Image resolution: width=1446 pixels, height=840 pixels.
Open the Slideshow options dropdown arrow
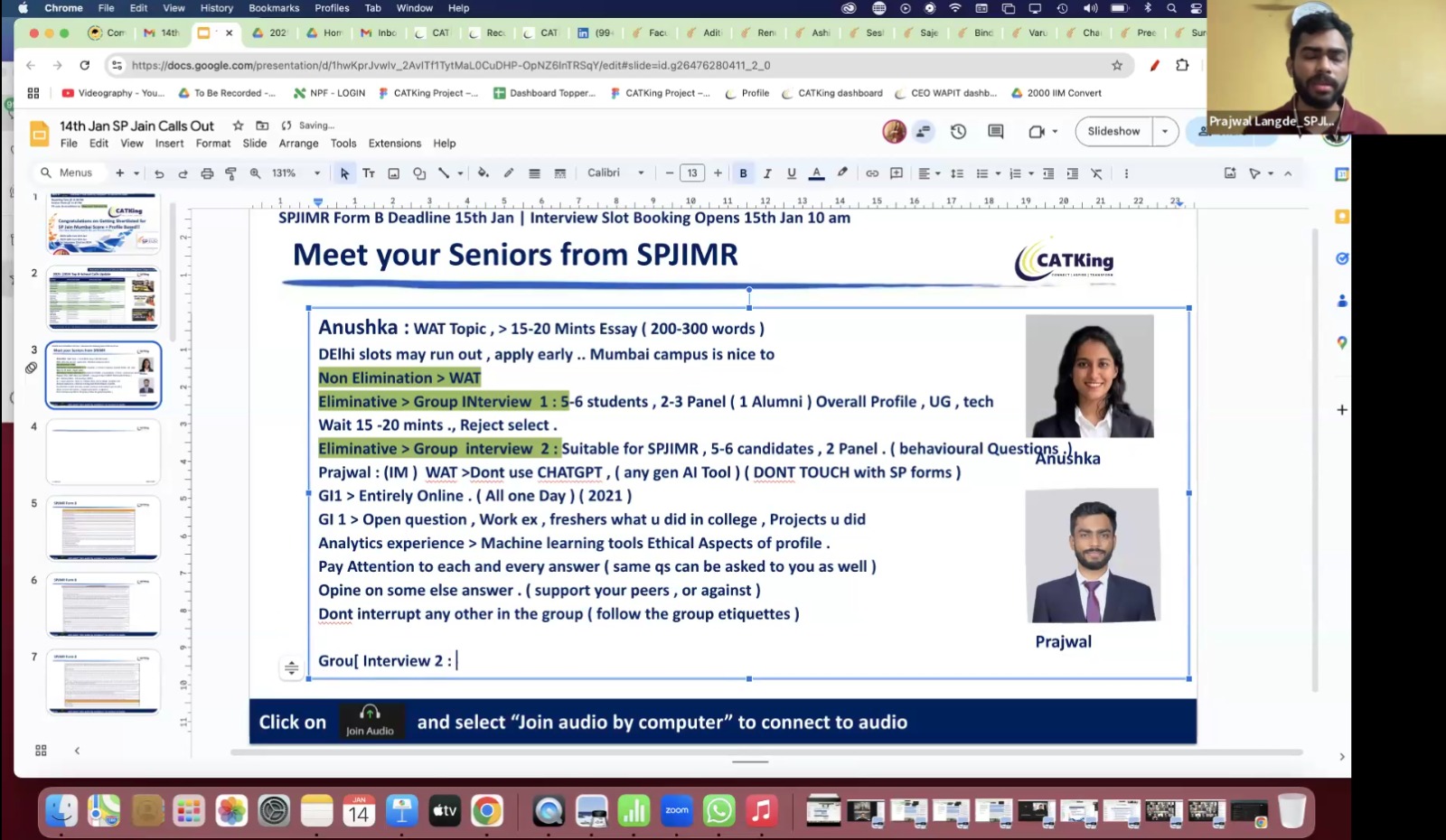(x=1165, y=132)
